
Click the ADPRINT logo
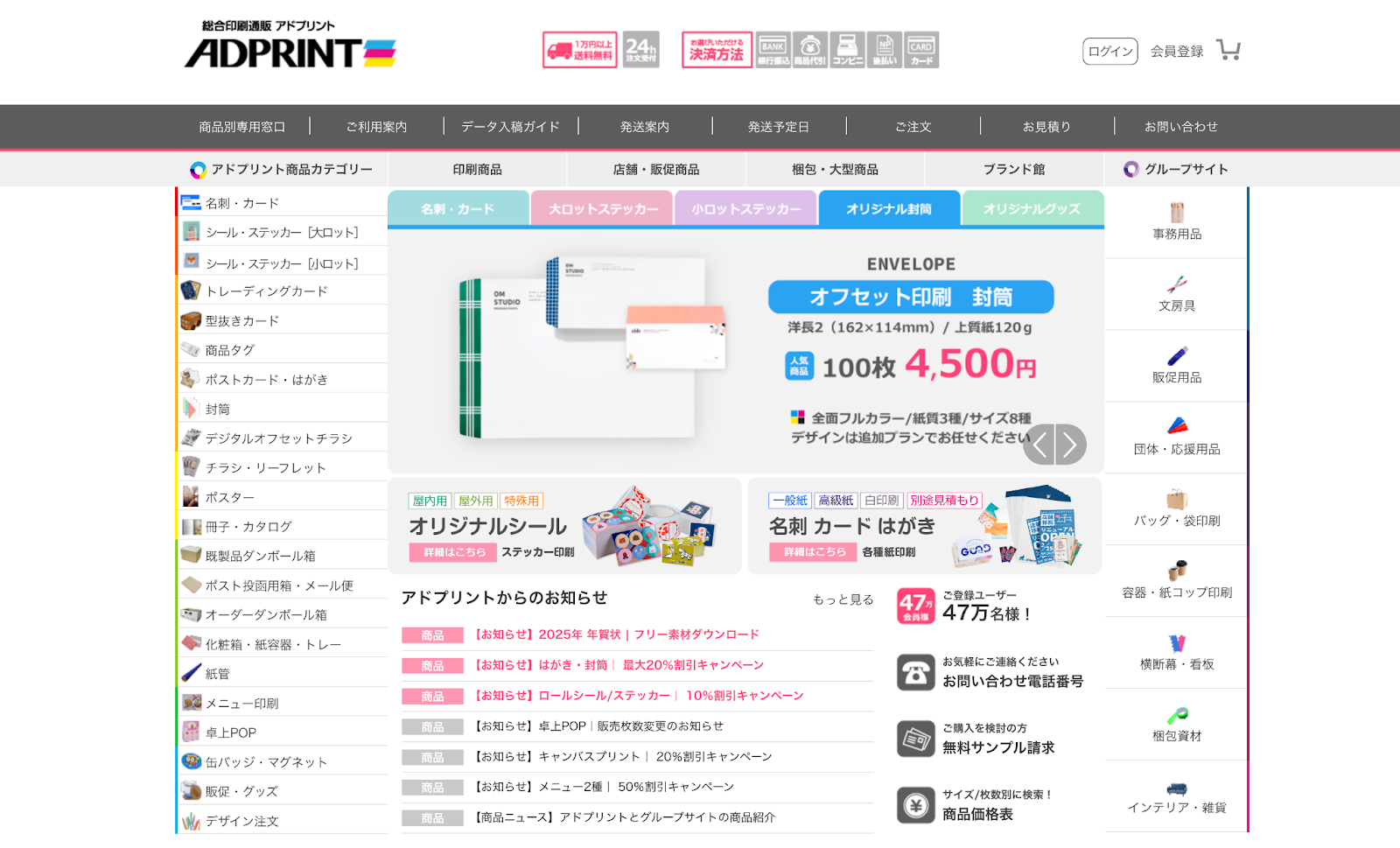coord(290,45)
